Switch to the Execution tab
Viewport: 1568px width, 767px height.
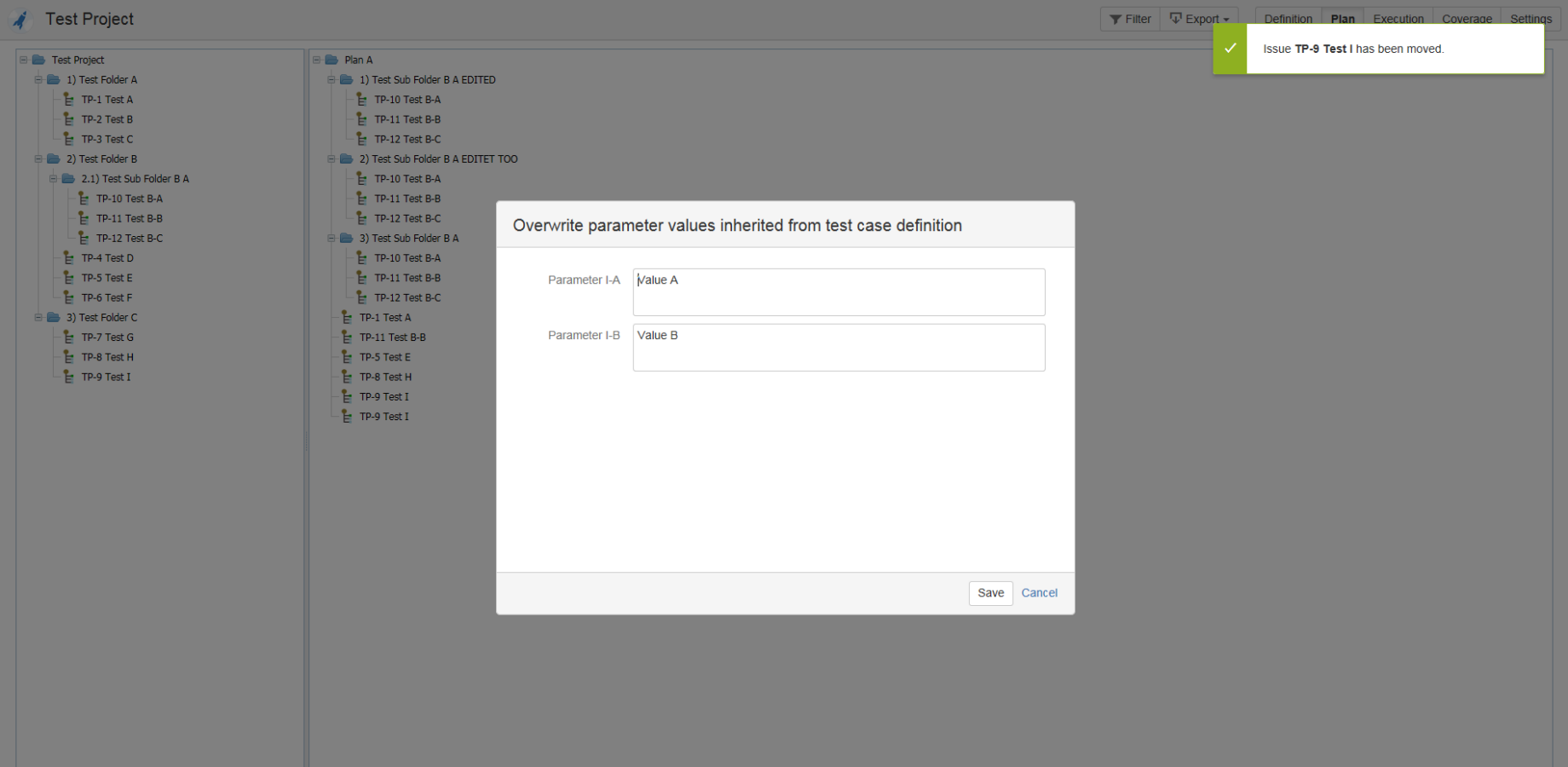(1398, 19)
